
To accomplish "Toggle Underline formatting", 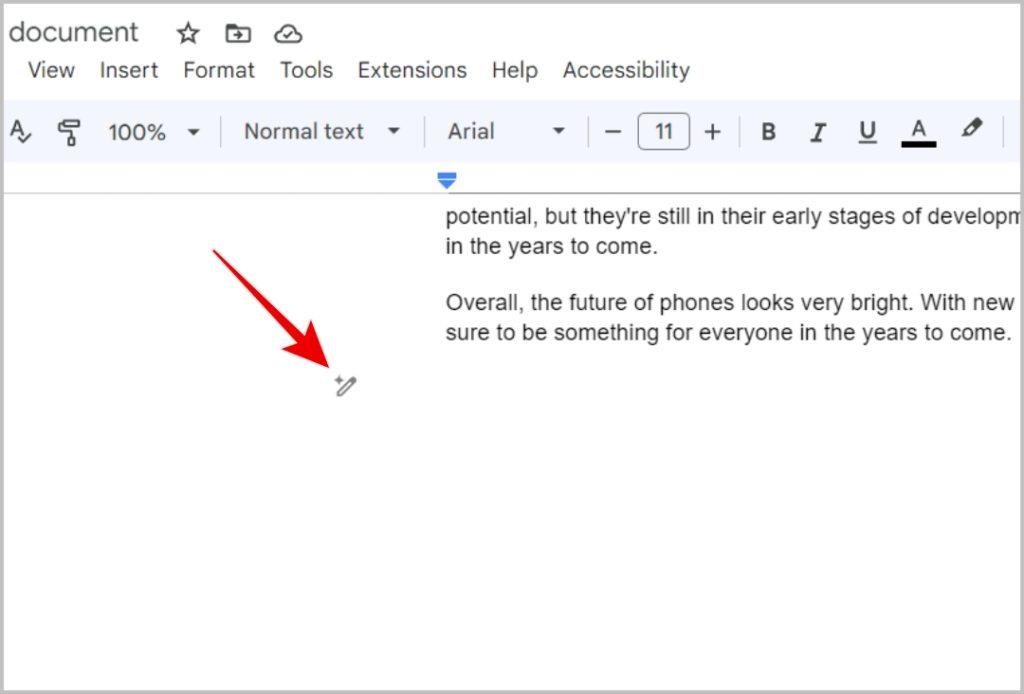I will (867, 133).
